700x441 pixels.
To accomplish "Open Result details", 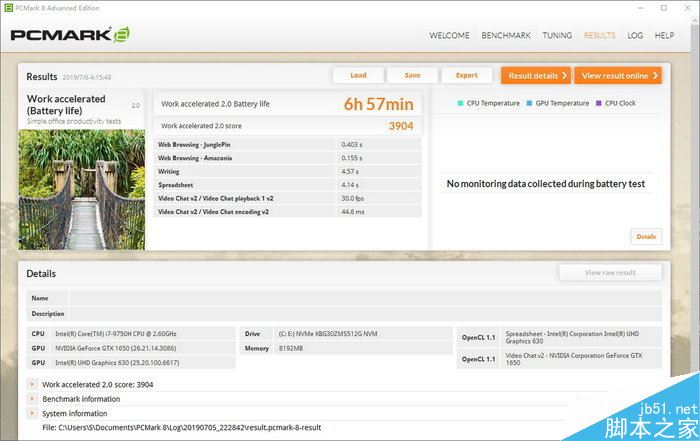I will [x=534, y=75].
